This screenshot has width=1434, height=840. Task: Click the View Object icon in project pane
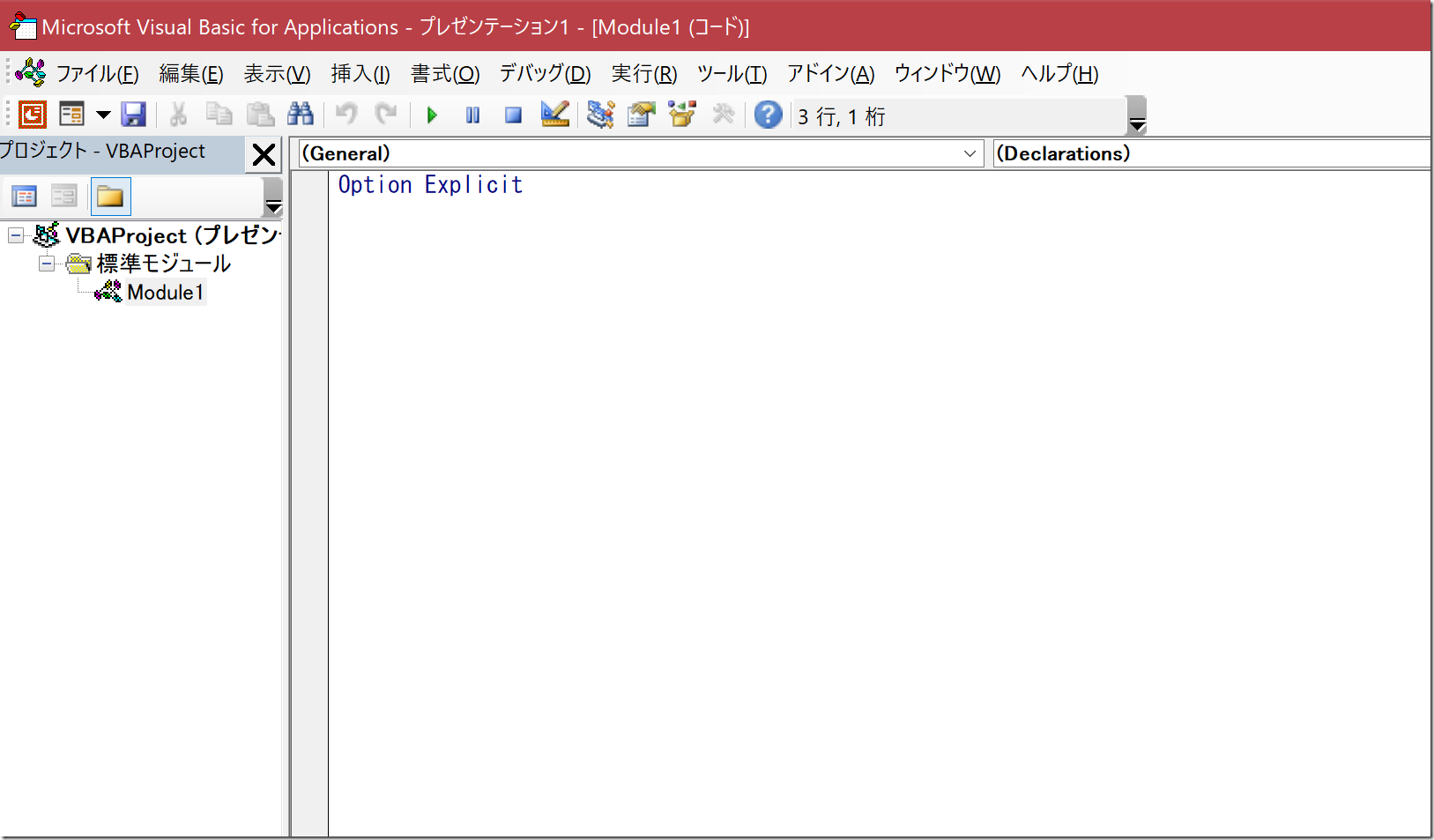(64, 197)
